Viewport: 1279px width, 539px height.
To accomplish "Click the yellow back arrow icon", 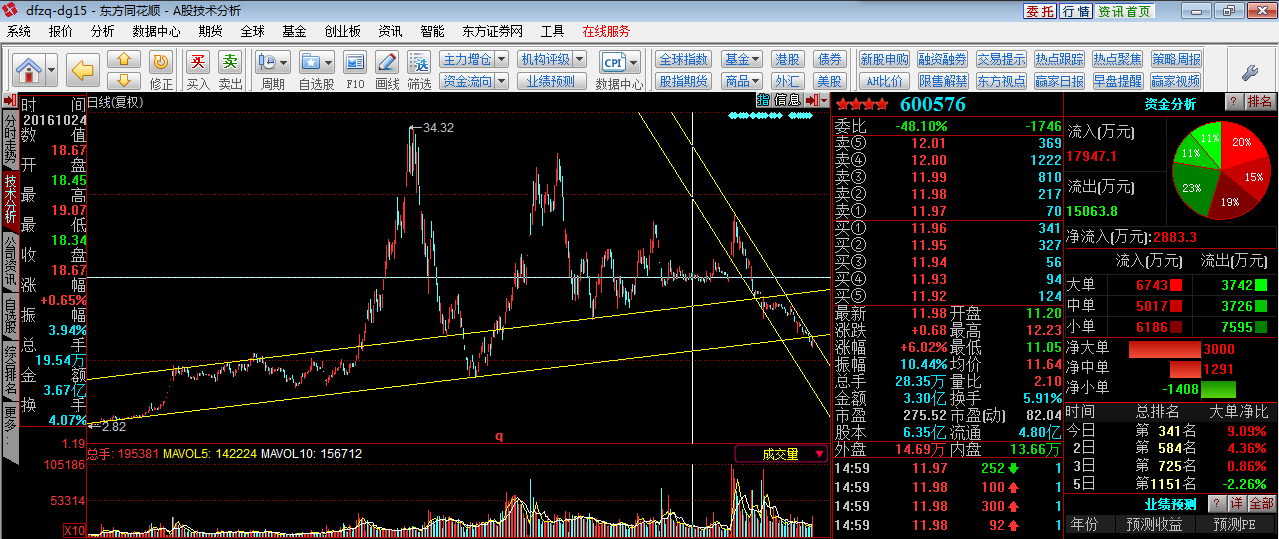I will pyautogui.click(x=82, y=69).
